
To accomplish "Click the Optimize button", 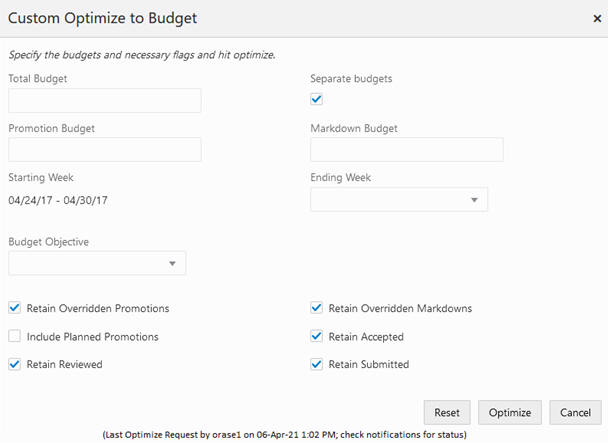I will tap(510, 412).
